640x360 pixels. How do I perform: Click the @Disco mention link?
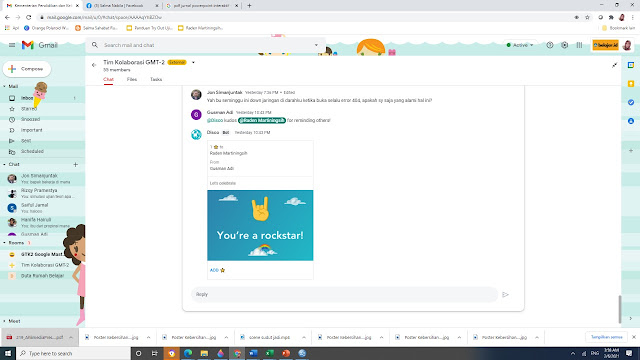[215, 120]
